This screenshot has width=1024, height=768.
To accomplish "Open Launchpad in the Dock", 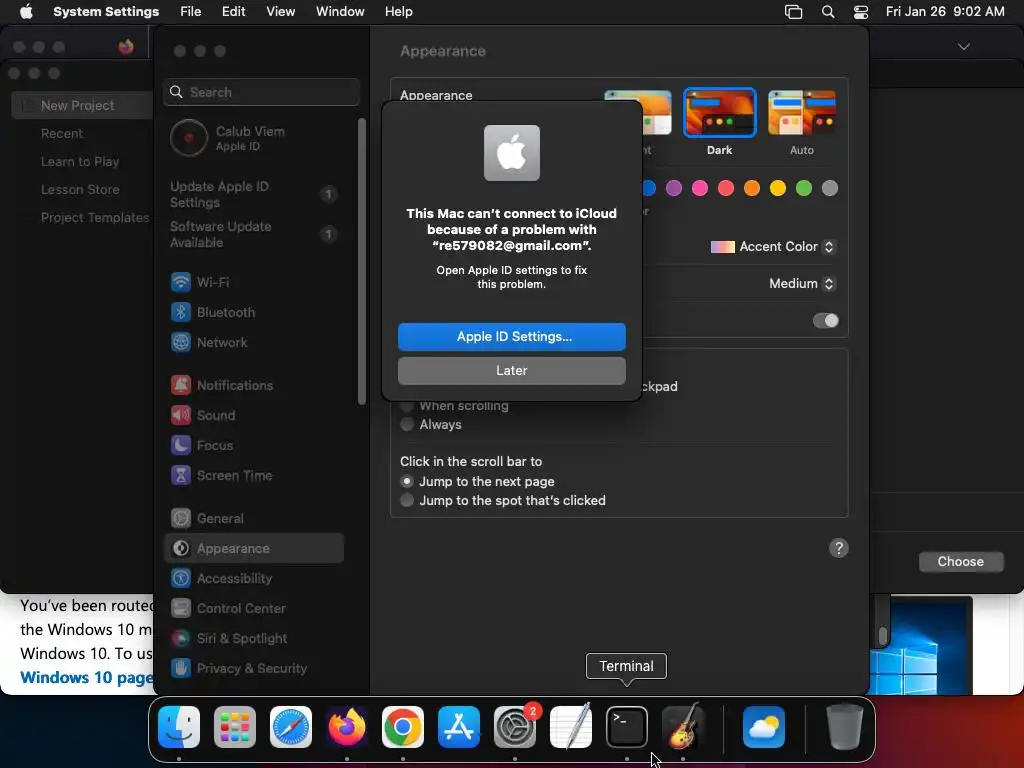I will point(235,727).
